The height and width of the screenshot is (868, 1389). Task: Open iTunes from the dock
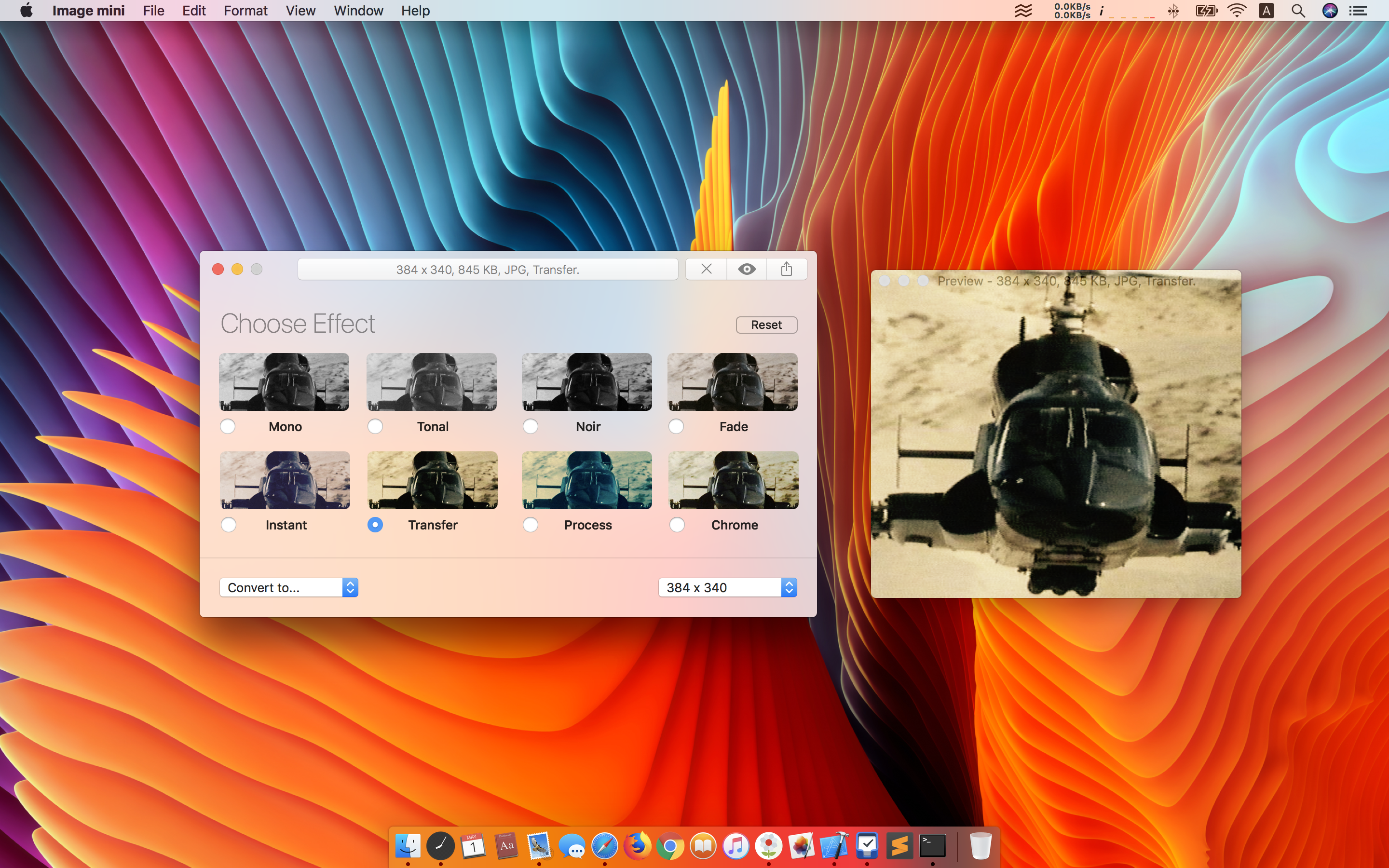(x=736, y=846)
